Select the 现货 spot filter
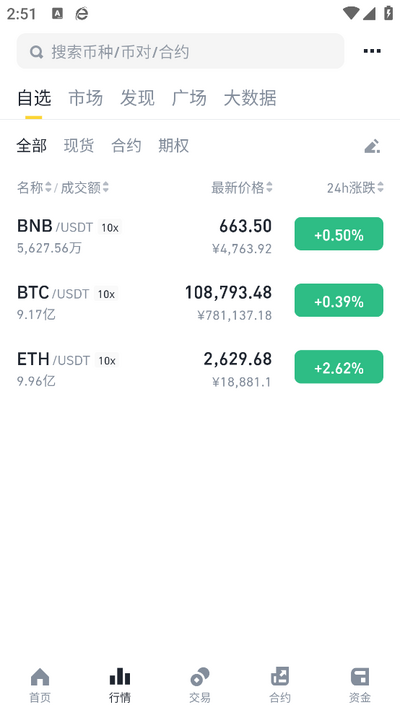Image resolution: width=400 pixels, height=710 pixels. click(x=79, y=146)
